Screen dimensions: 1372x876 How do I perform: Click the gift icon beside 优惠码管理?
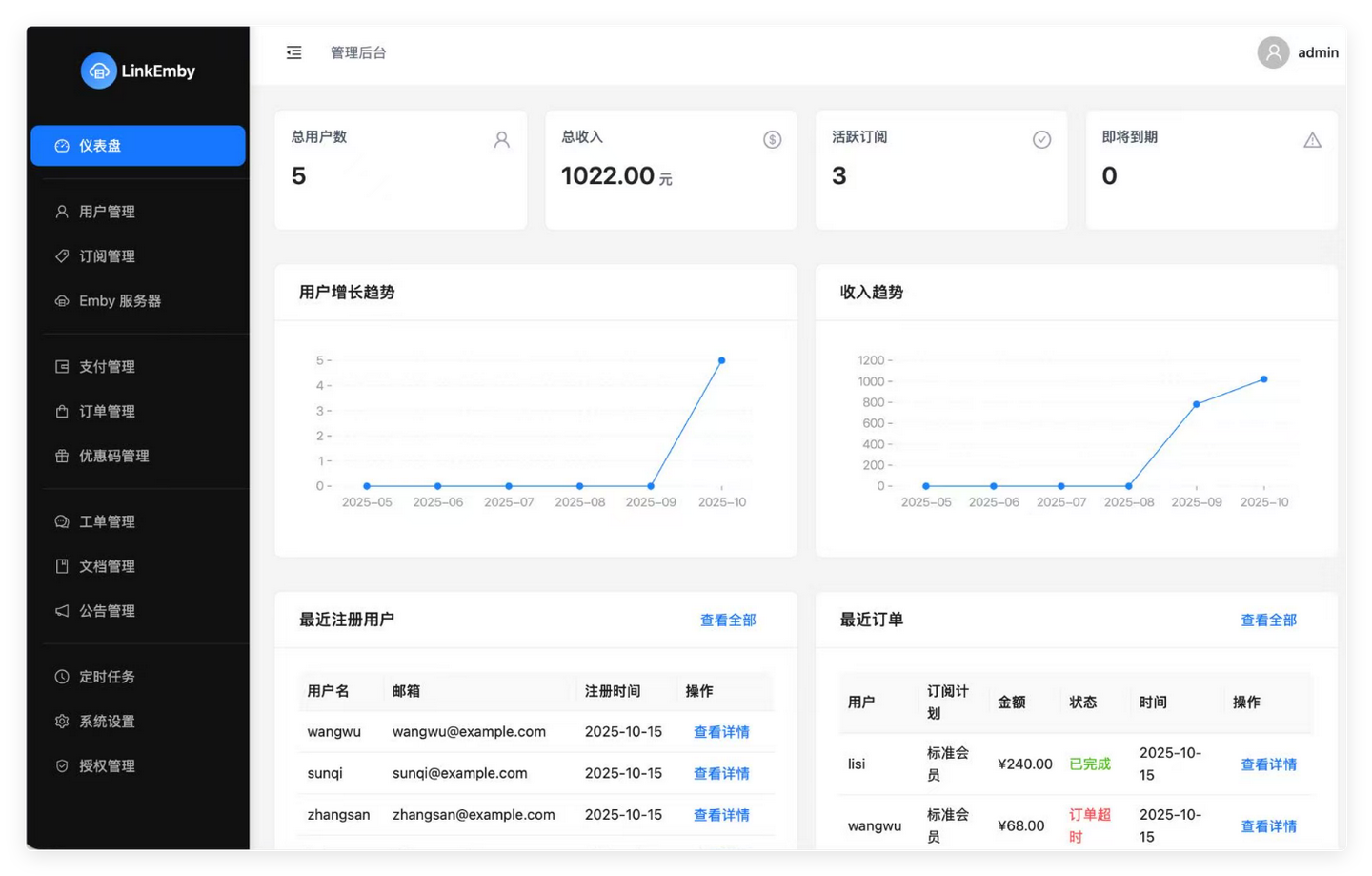[x=62, y=457]
